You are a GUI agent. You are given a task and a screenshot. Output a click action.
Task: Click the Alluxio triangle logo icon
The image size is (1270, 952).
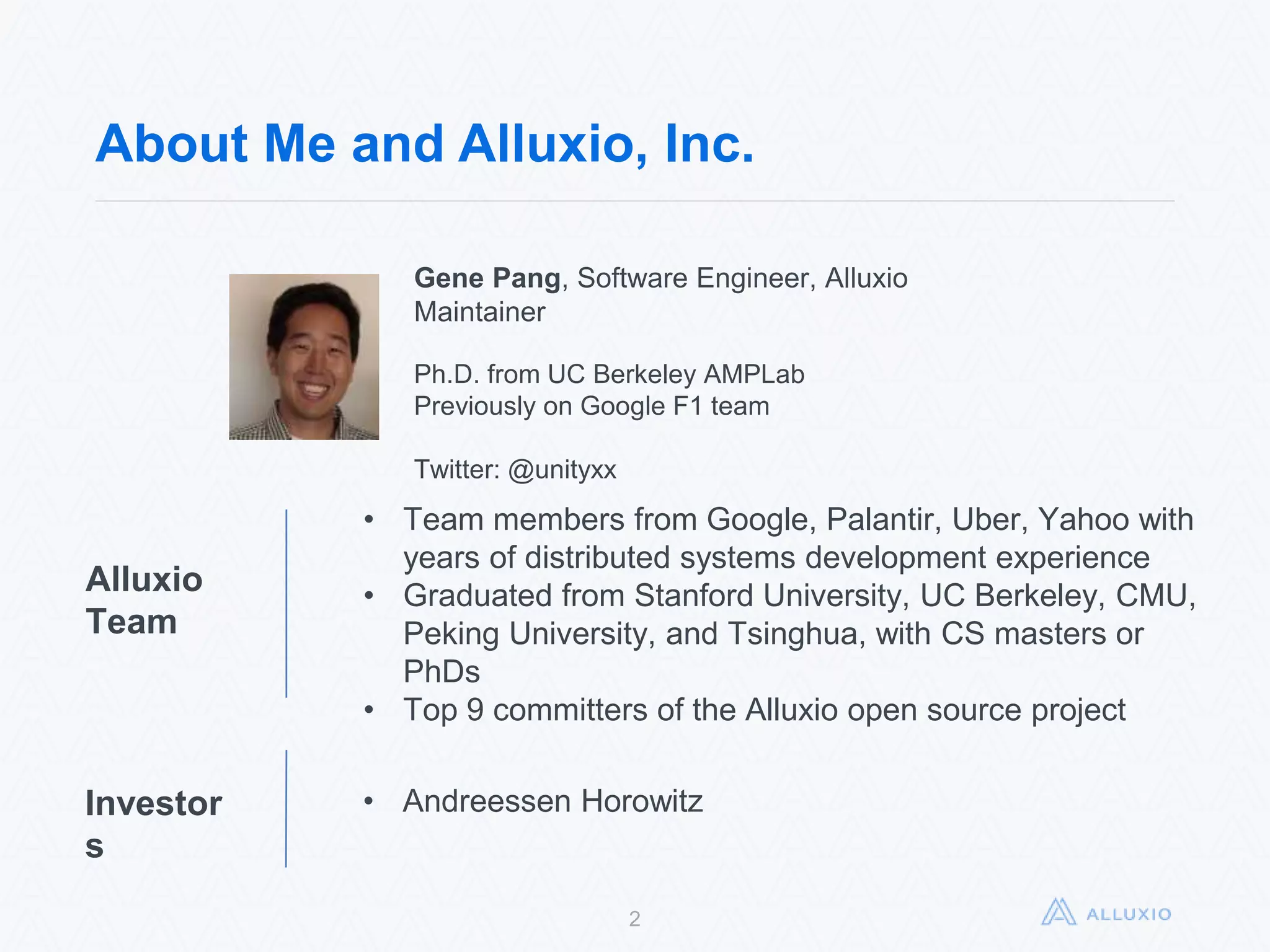1058,912
